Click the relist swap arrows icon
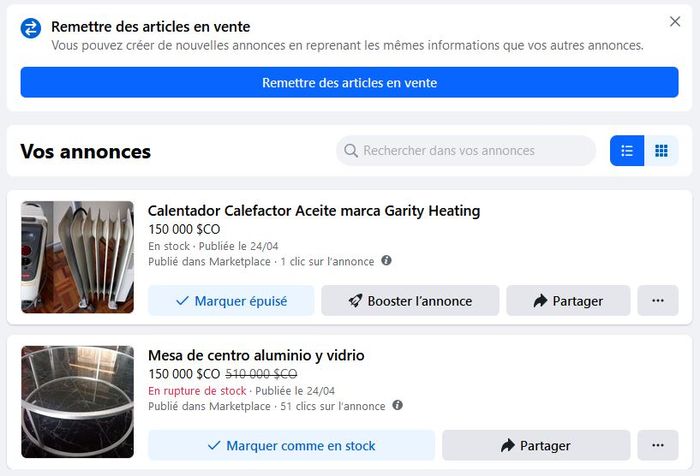This screenshot has width=700, height=476. pyautogui.click(x=31, y=29)
